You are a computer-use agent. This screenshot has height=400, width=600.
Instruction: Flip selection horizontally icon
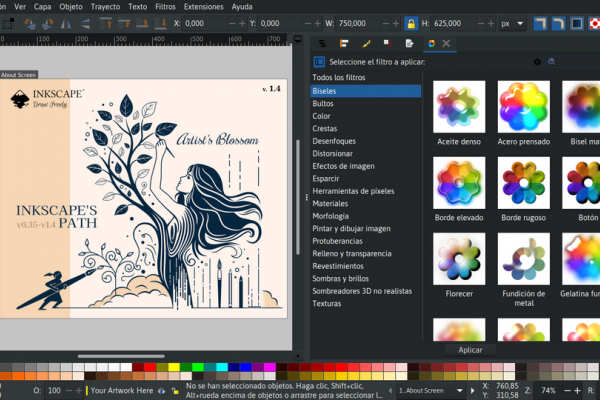coord(66,24)
